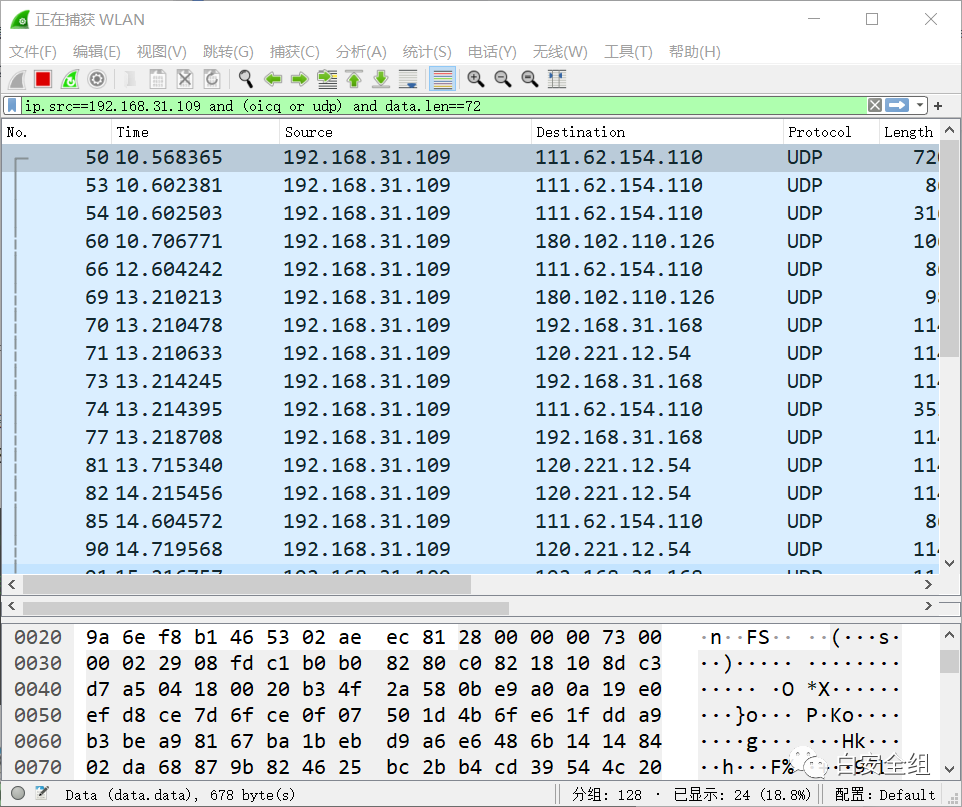The width and height of the screenshot is (962, 807).
Task: Toggle packet list colorization
Action: [x=442, y=79]
